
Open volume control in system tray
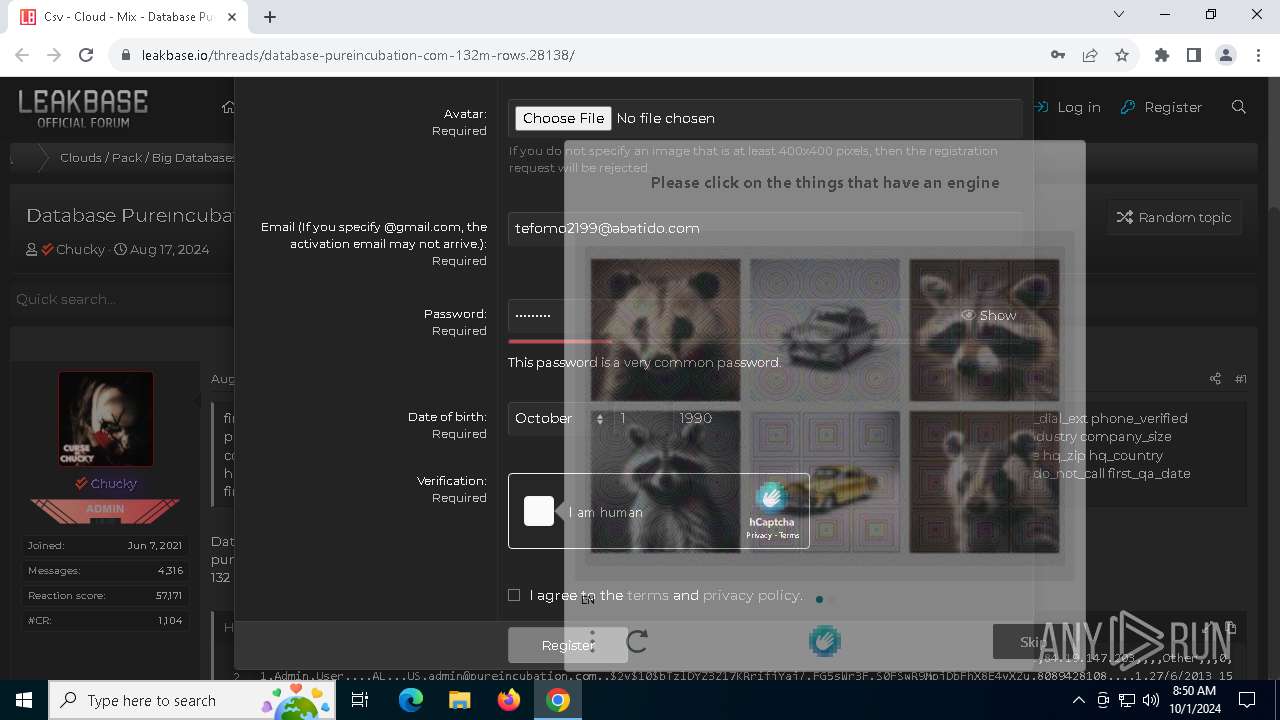click(1150, 700)
